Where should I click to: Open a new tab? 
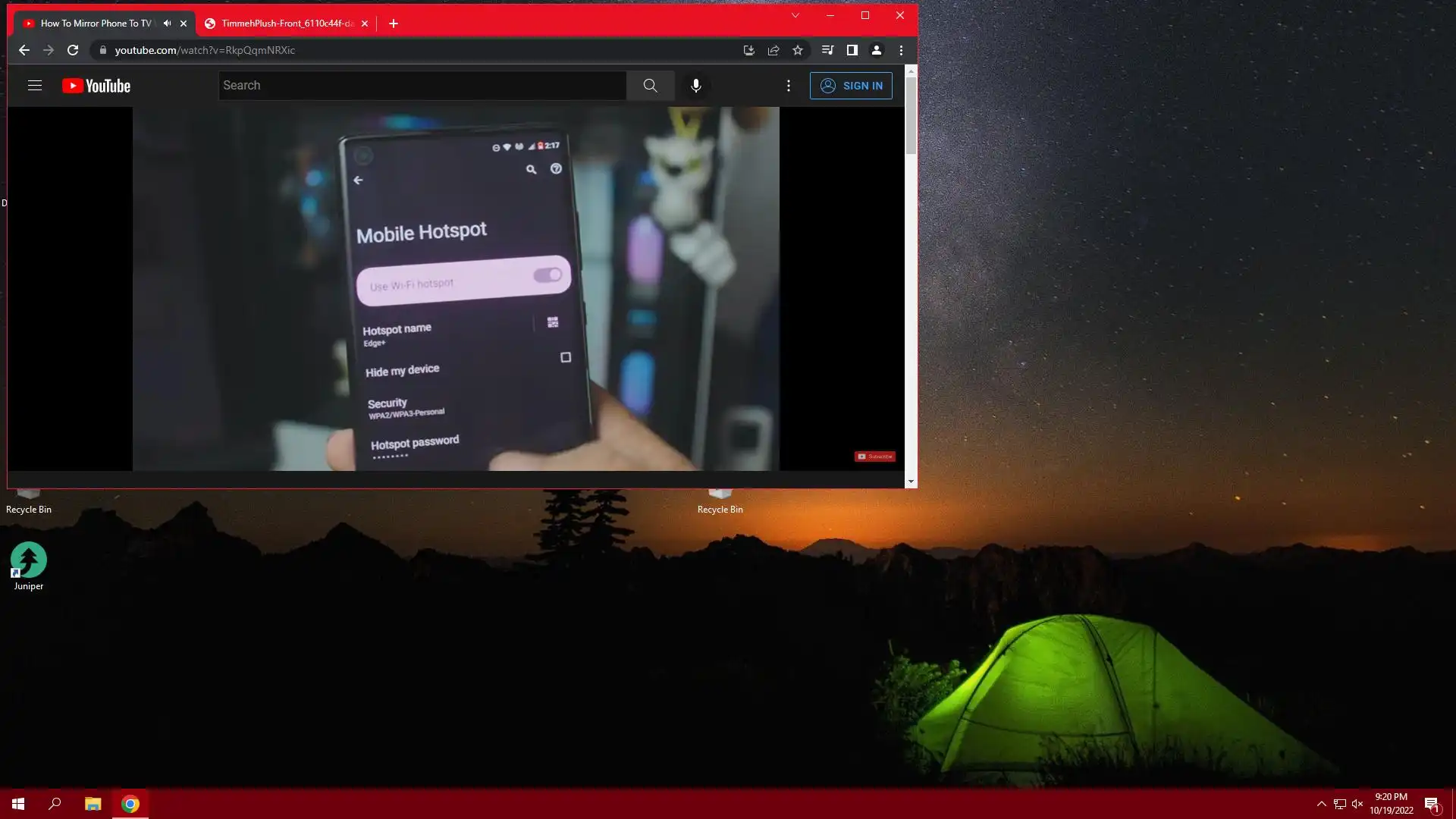(393, 24)
